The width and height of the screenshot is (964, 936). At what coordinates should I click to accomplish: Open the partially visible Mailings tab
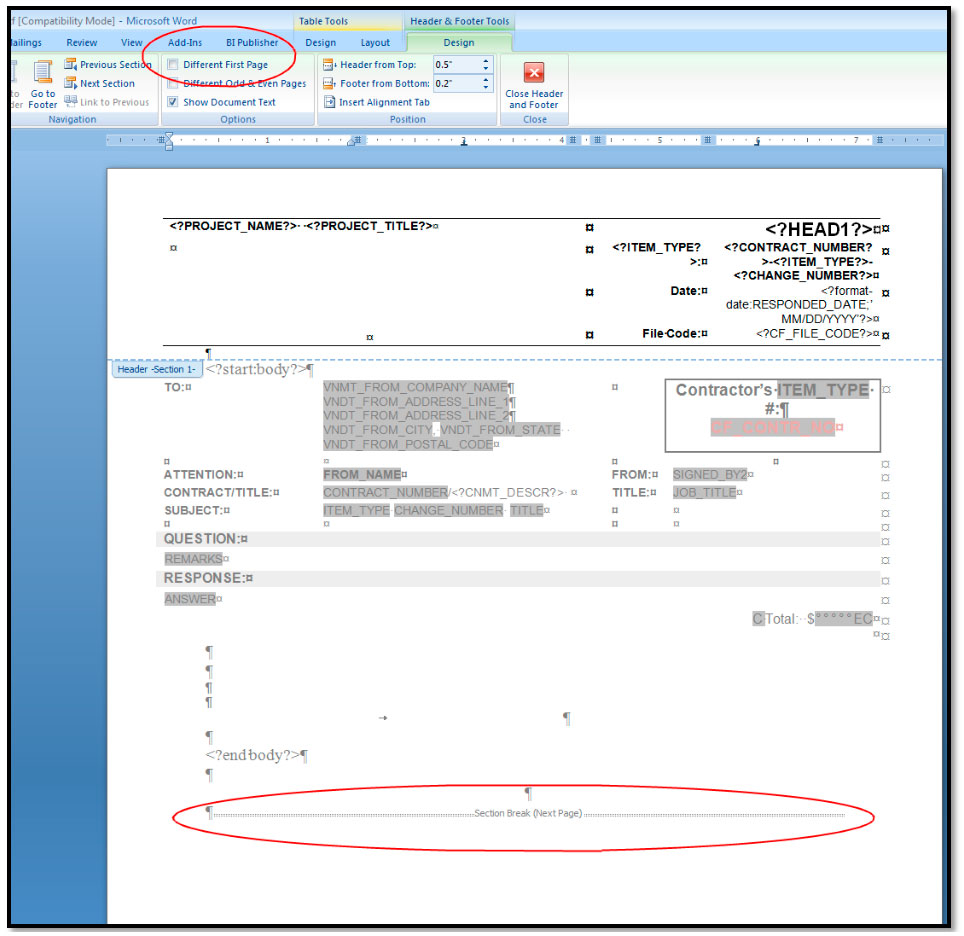[x=26, y=42]
